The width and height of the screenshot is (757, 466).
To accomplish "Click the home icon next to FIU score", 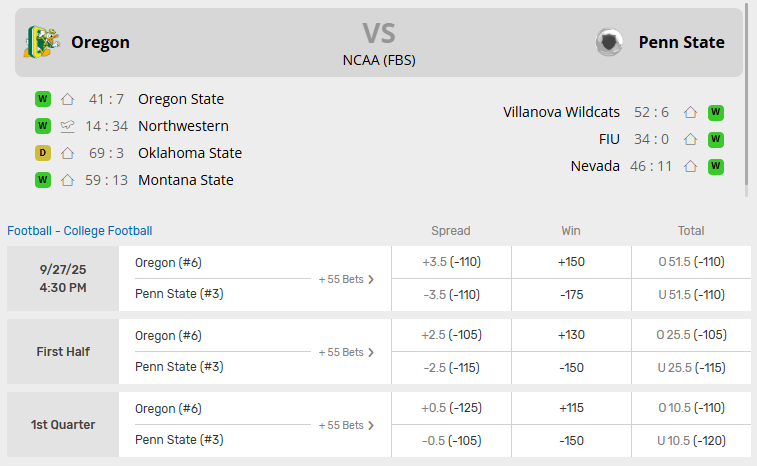I will 690,139.
